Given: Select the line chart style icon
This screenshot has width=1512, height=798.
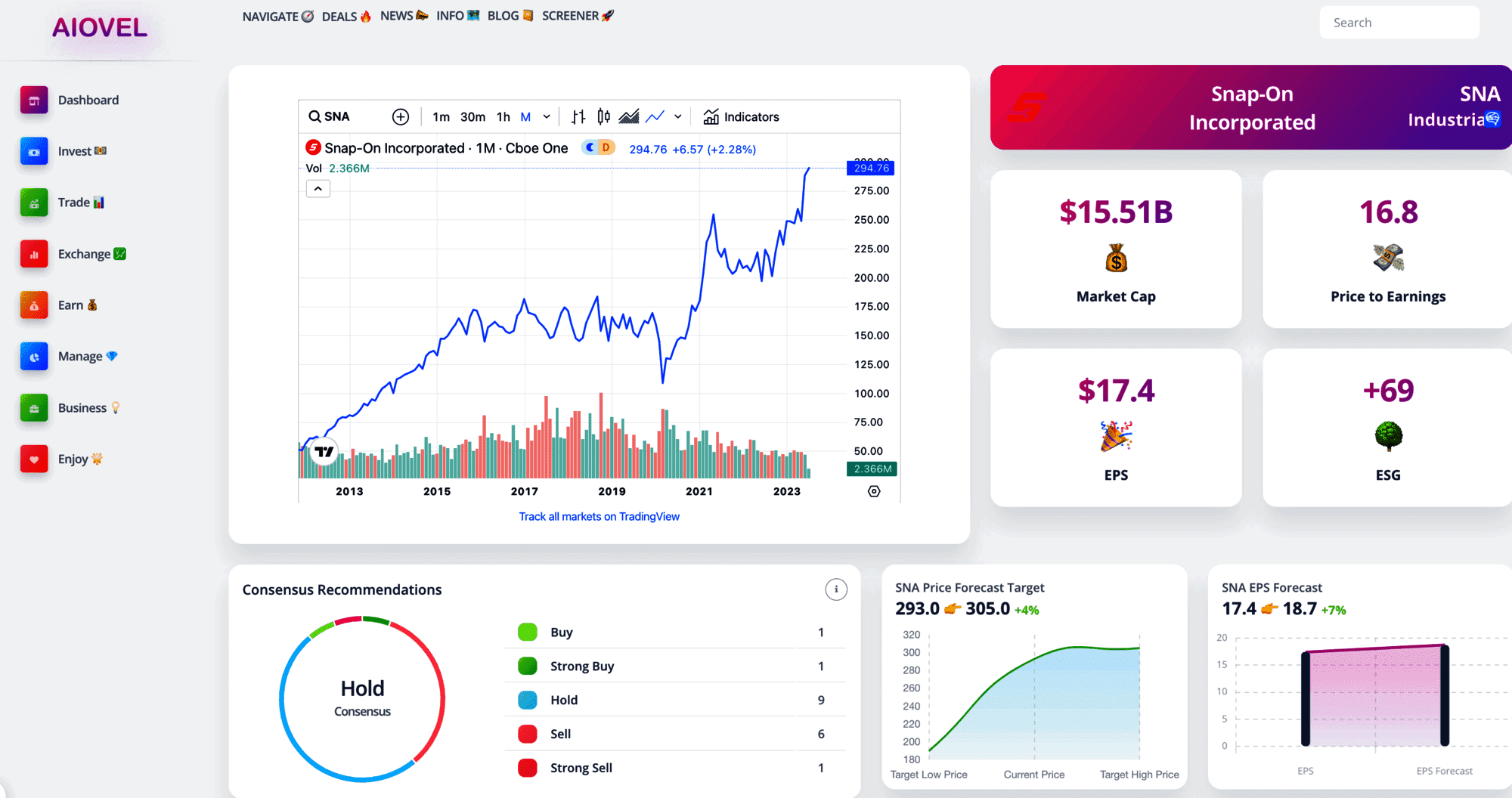Looking at the screenshot, I should coord(655,116).
